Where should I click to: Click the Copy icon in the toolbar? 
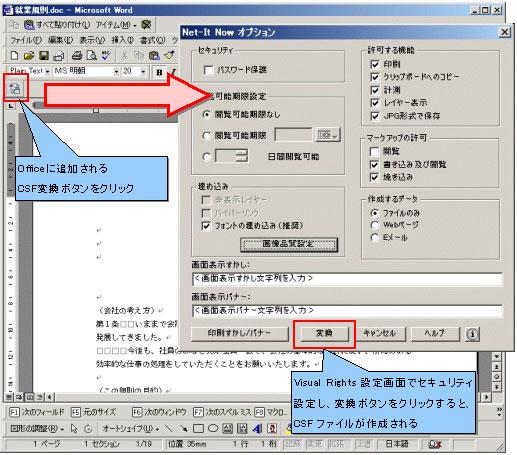coord(138,55)
